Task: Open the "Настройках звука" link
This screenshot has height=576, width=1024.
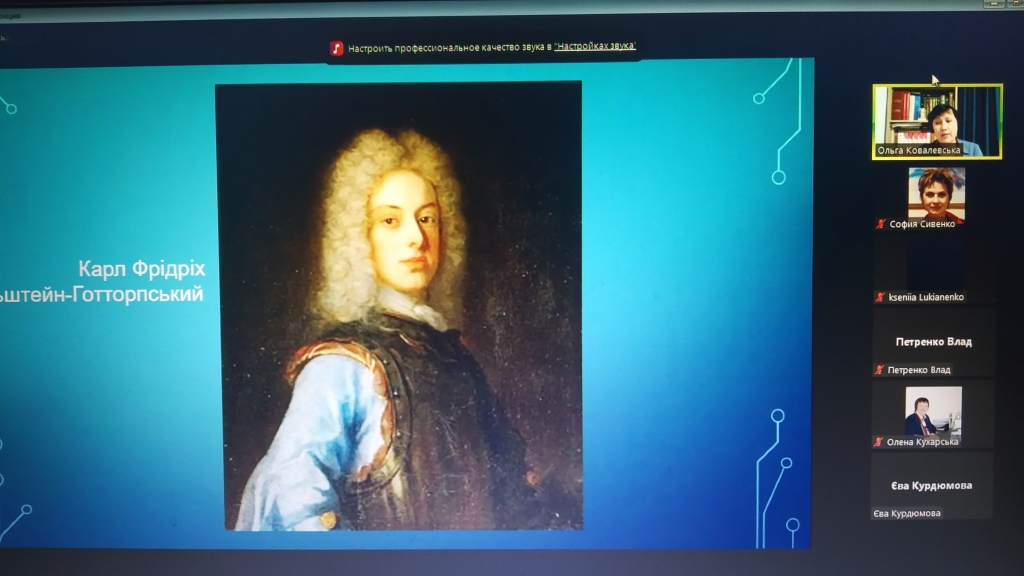Action: pyautogui.click(x=595, y=46)
